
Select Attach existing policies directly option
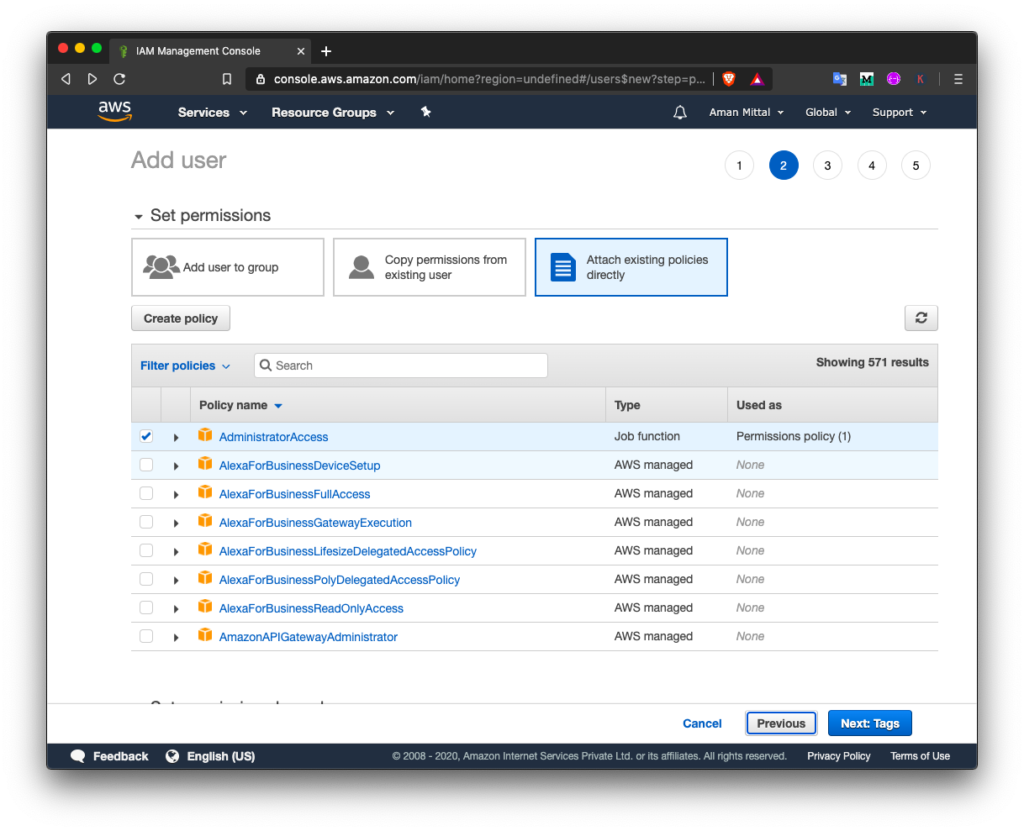[x=631, y=267]
